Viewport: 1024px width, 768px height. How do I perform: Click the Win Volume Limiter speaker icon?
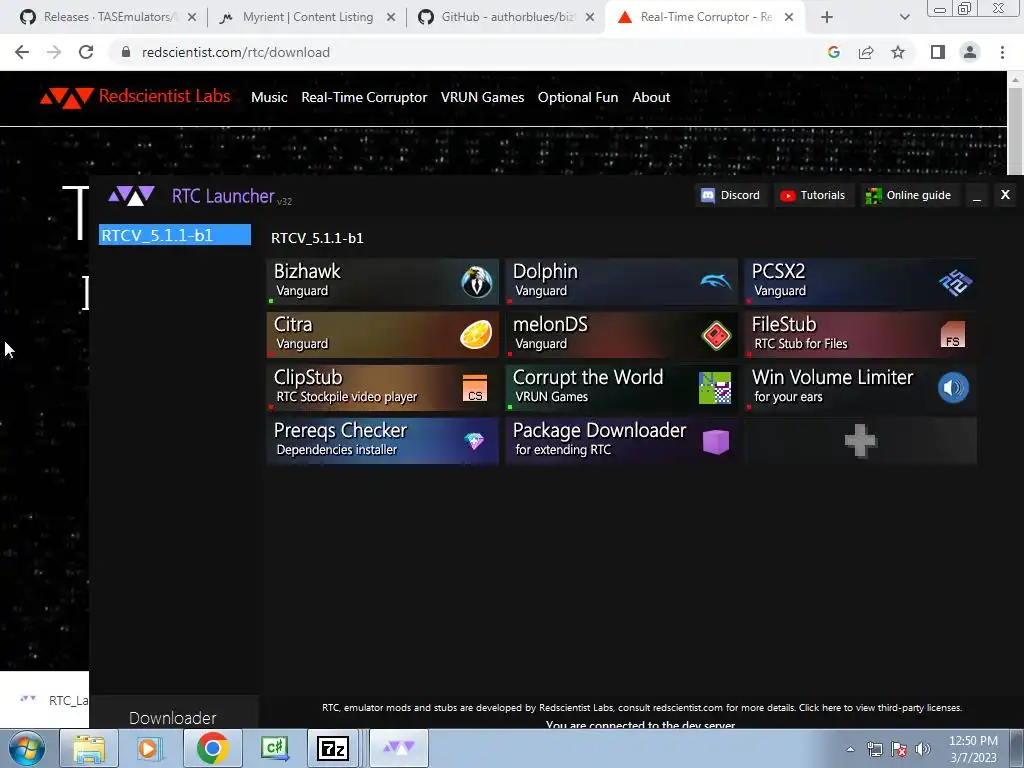pos(953,388)
